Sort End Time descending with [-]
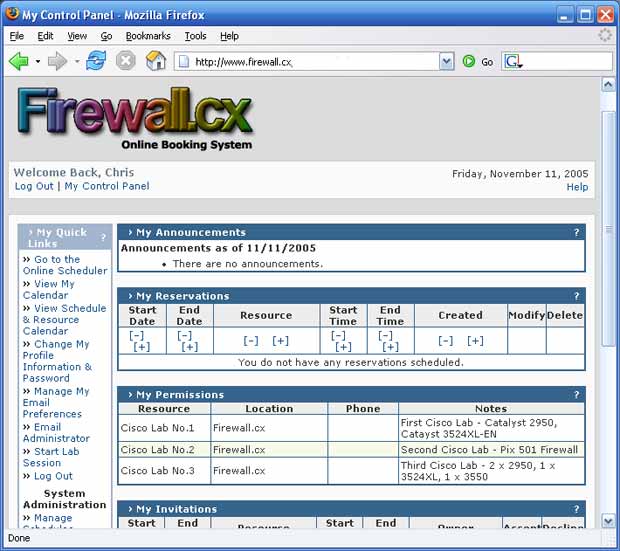This screenshot has width=620, height=551. [385, 335]
